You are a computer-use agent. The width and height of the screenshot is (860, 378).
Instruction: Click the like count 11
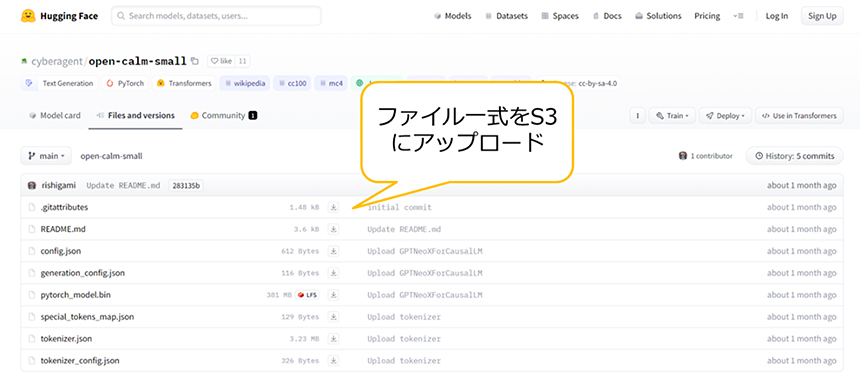point(243,61)
